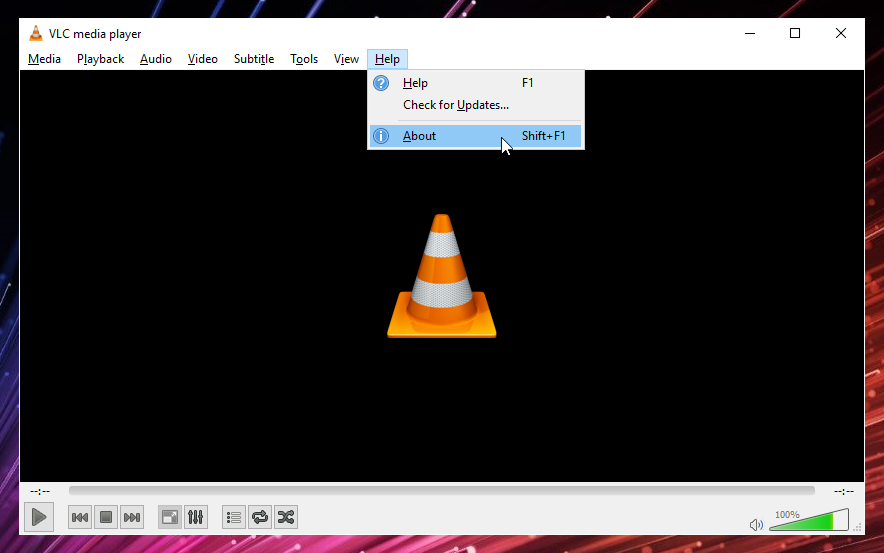The width and height of the screenshot is (884, 553).
Task: Click the VLC cone icon in title bar
Action: coord(36,33)
